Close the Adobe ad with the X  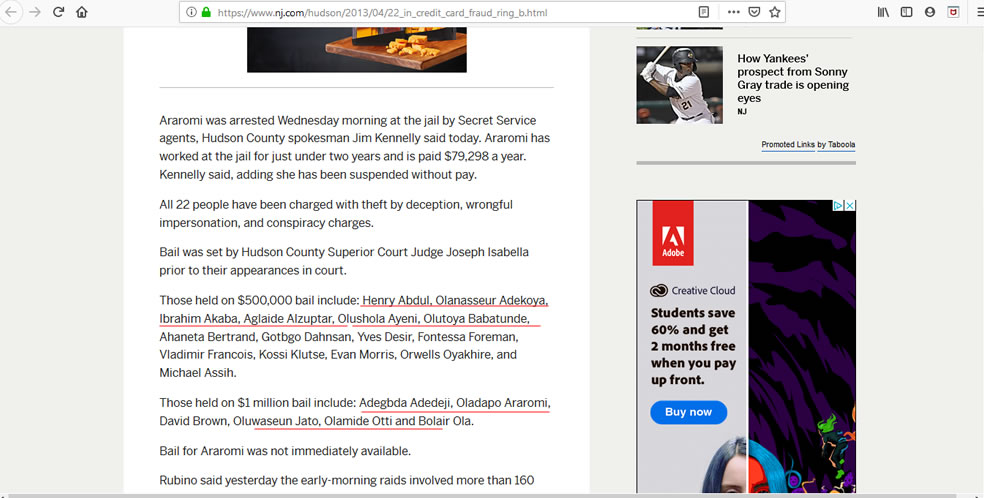coord(850,206)
